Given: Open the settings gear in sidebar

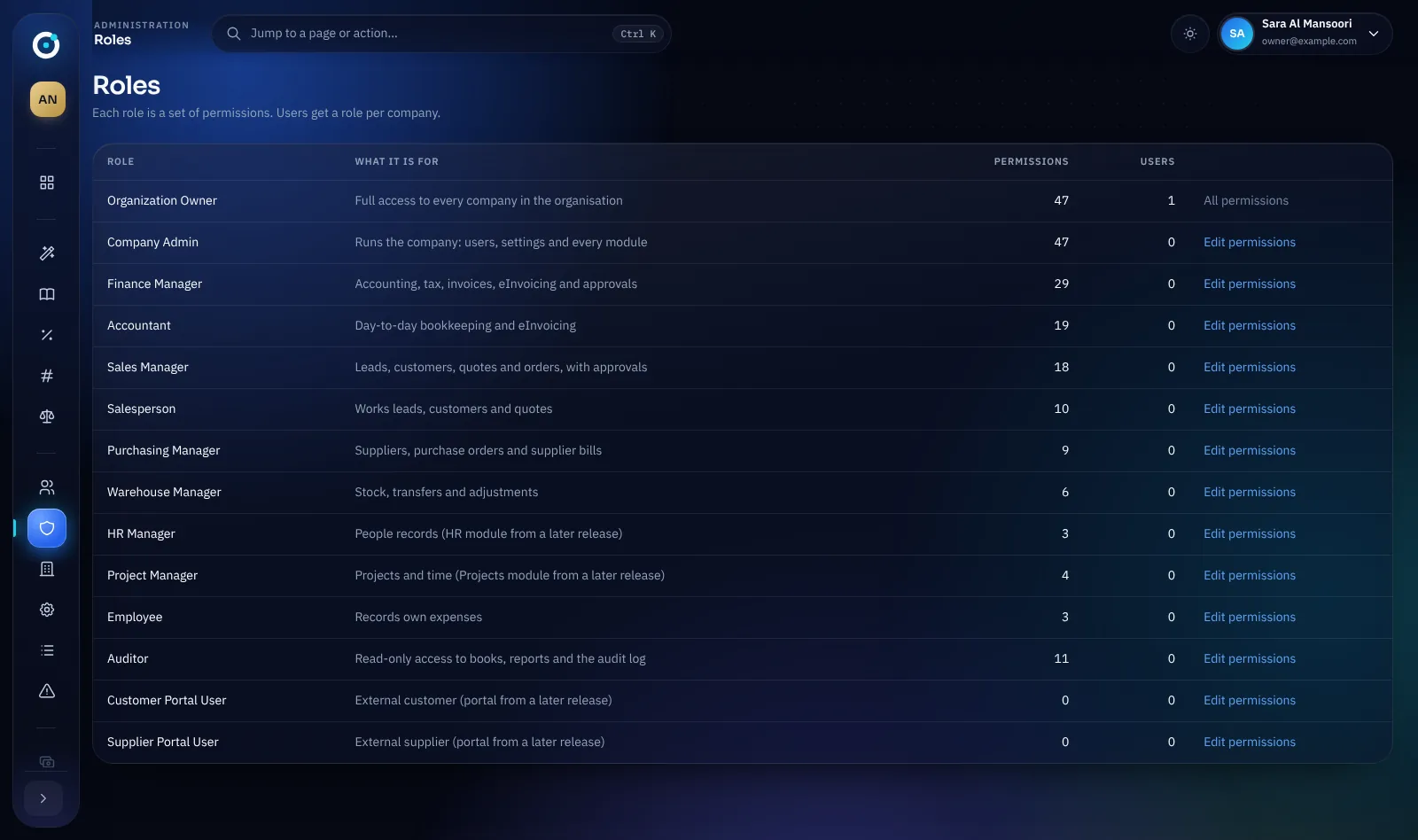Looking at the screenshot, I should pos(47,610).
